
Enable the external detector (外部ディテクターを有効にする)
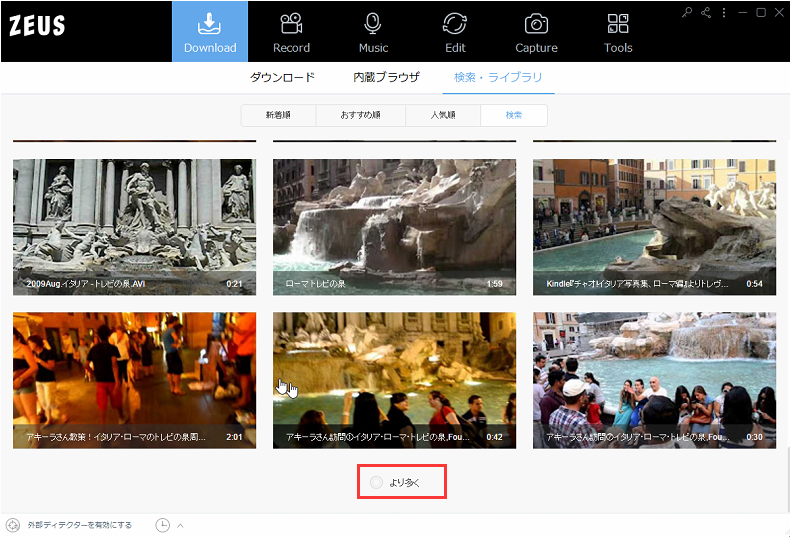70,525
